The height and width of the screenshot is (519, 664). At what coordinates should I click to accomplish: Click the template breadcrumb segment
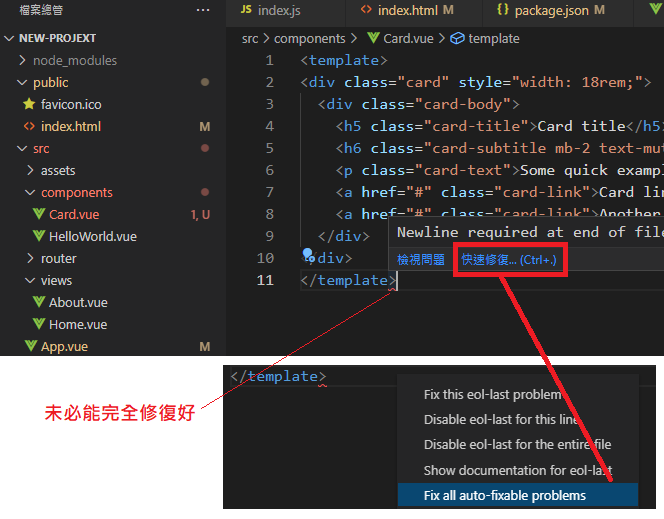click(x=494, y=39)
